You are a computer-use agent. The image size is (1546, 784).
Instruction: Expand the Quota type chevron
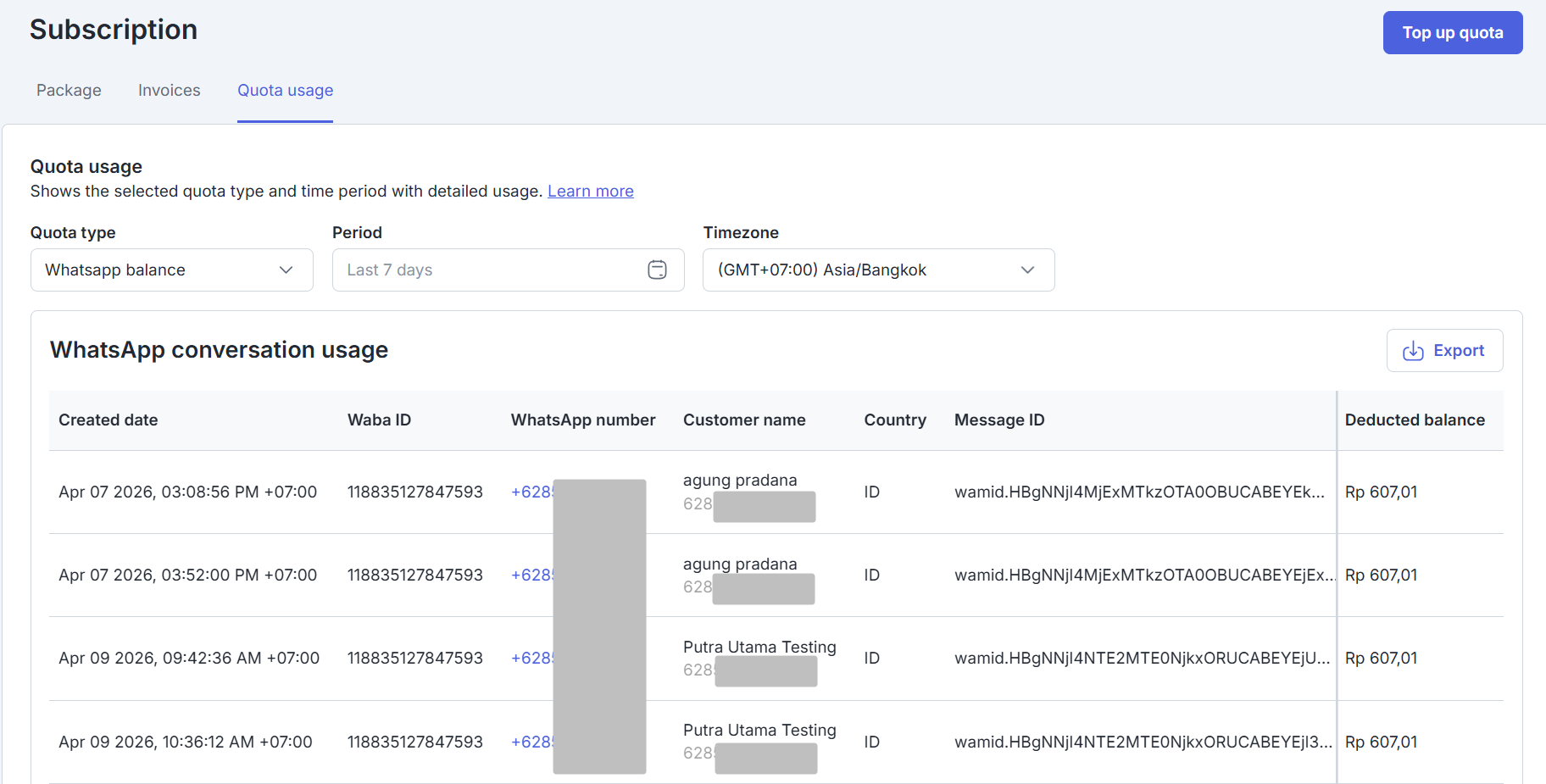[286, 270]
